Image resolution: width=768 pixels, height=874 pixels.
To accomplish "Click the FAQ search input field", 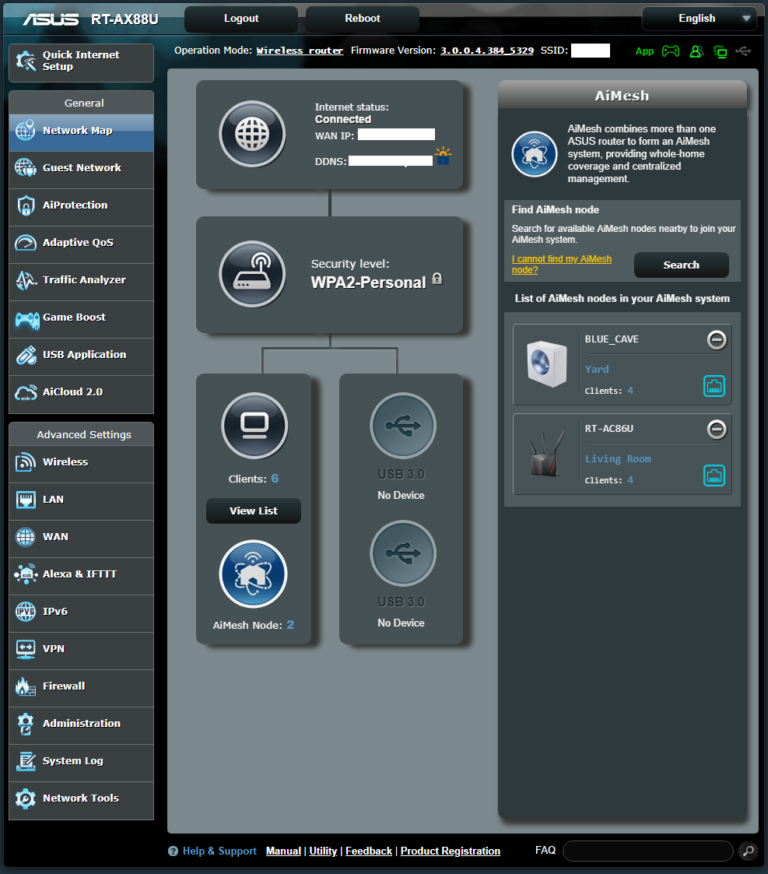I will (649, 851).
